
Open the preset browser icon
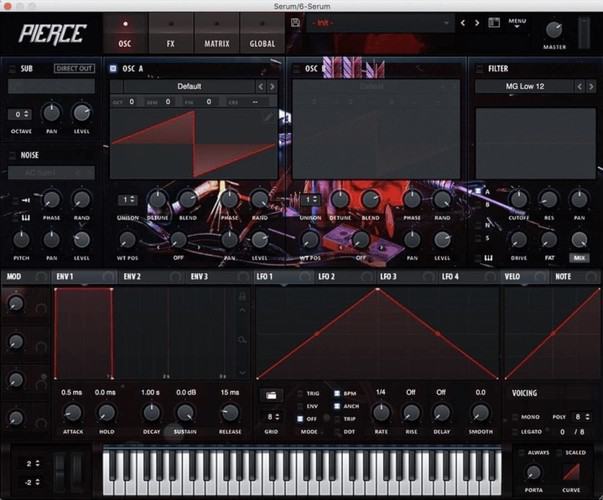tap(494, 23)
